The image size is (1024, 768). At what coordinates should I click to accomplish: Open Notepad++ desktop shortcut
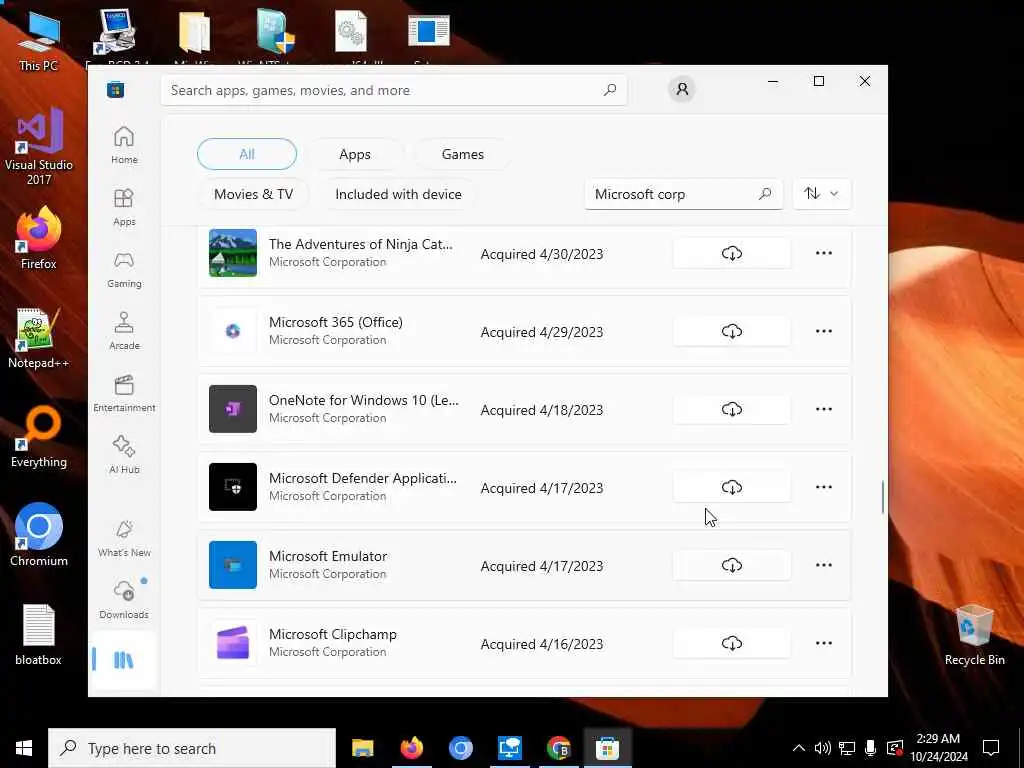(39, 338)
